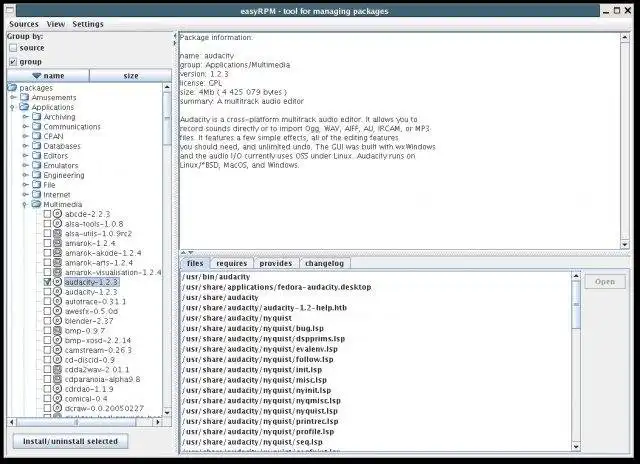Click the file list scroll-down arrow
Screen dimensions: 640x464
[x=576, y=446]
